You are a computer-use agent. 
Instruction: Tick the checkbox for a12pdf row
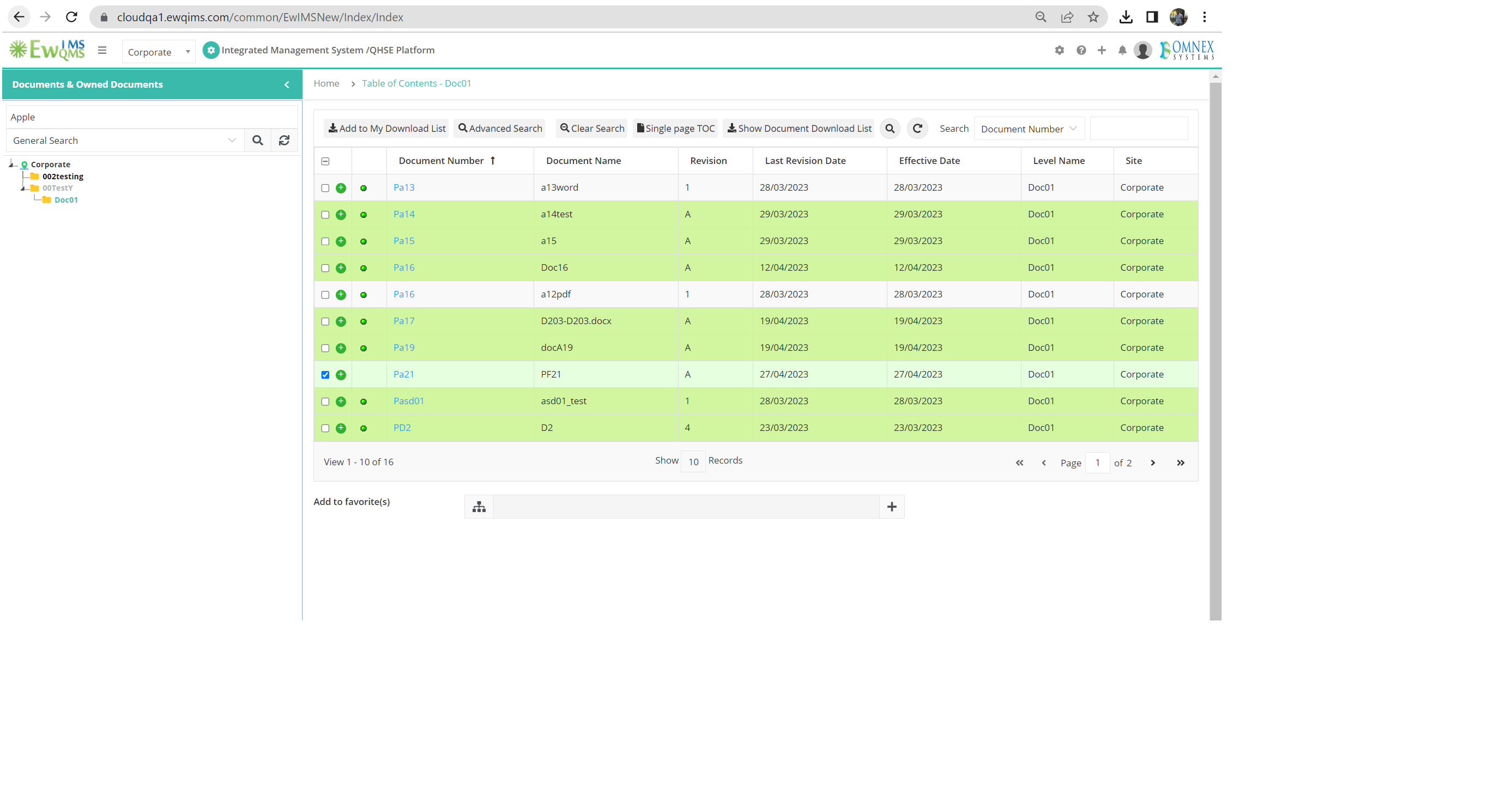tap(325, 295)
